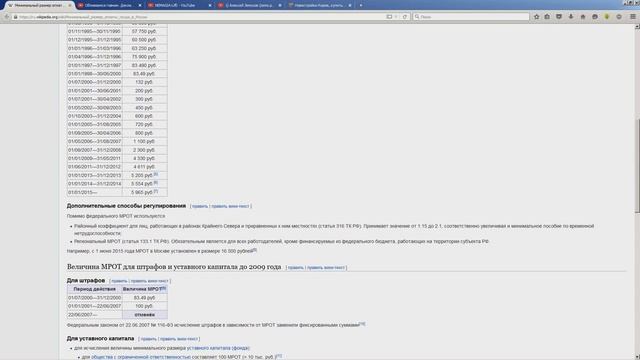
Task: Close the fifth browser tab
Action: [350, 5]
